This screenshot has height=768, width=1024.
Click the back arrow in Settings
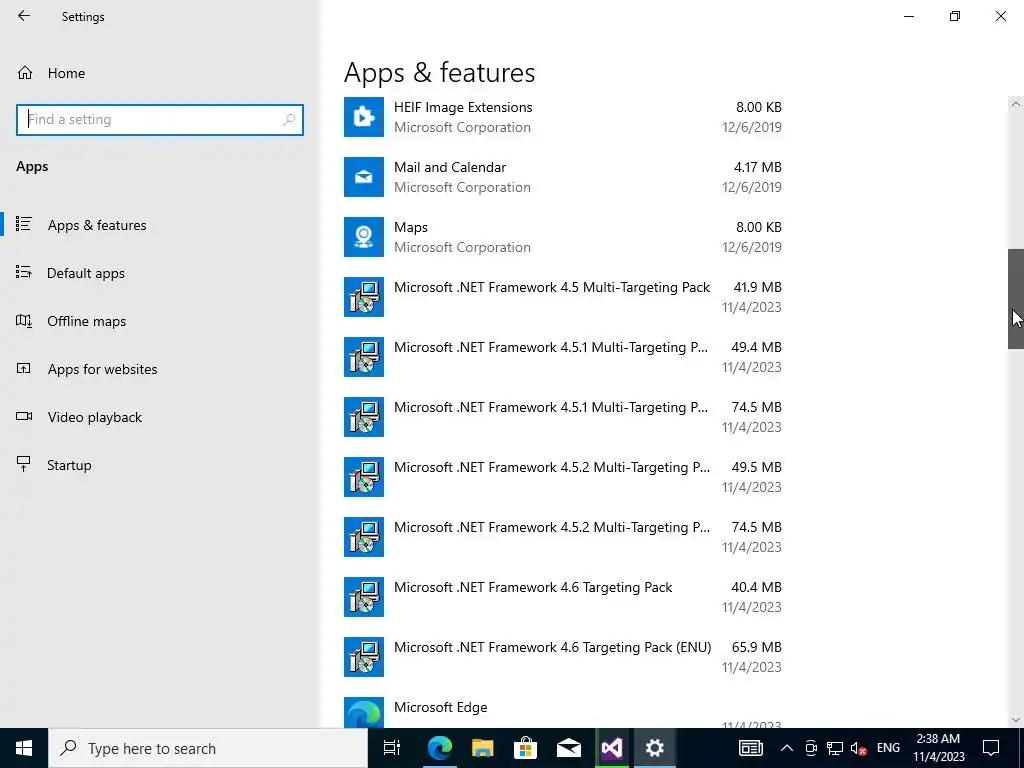tap(24, 16)
